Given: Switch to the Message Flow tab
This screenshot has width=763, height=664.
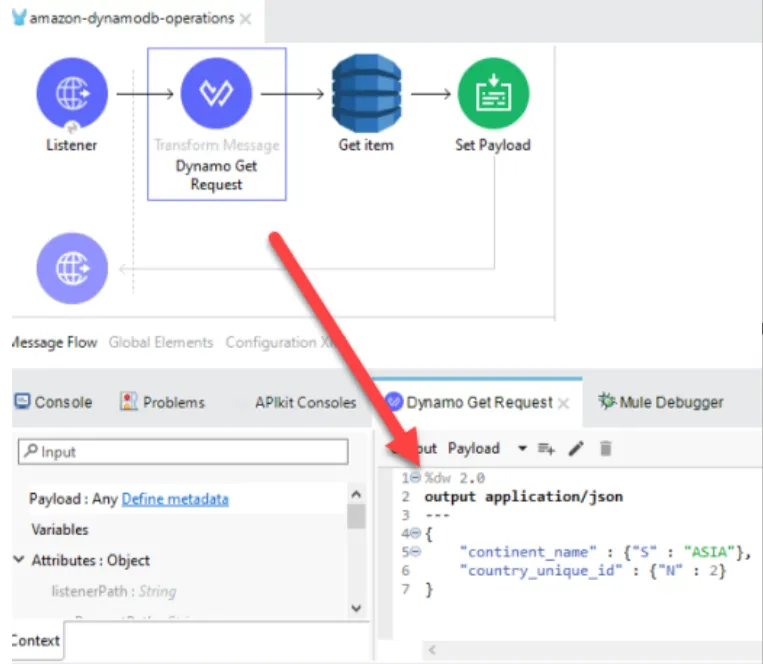Looking at the screenshot, I should pyautogui.click(x=54, y=342).
